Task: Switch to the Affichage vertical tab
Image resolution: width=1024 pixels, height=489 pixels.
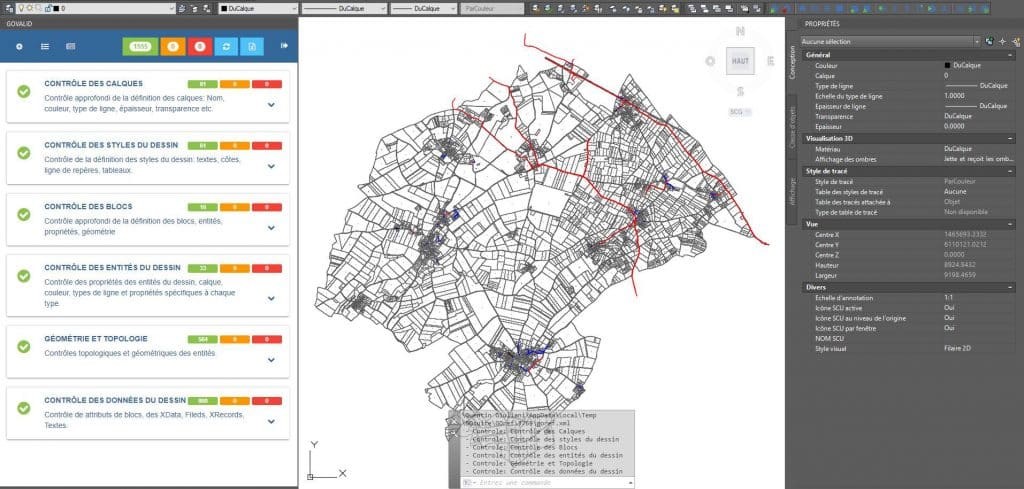Action: pos(792,189)
